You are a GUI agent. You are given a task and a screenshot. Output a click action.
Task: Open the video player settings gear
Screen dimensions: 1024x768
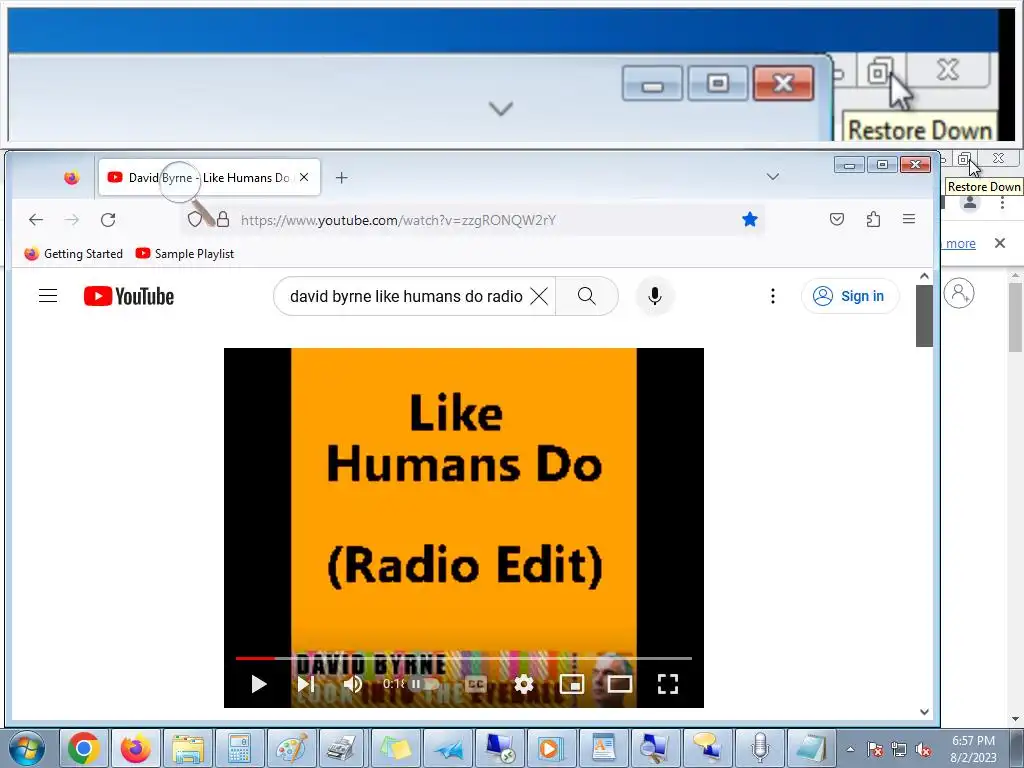coord(523,684)
